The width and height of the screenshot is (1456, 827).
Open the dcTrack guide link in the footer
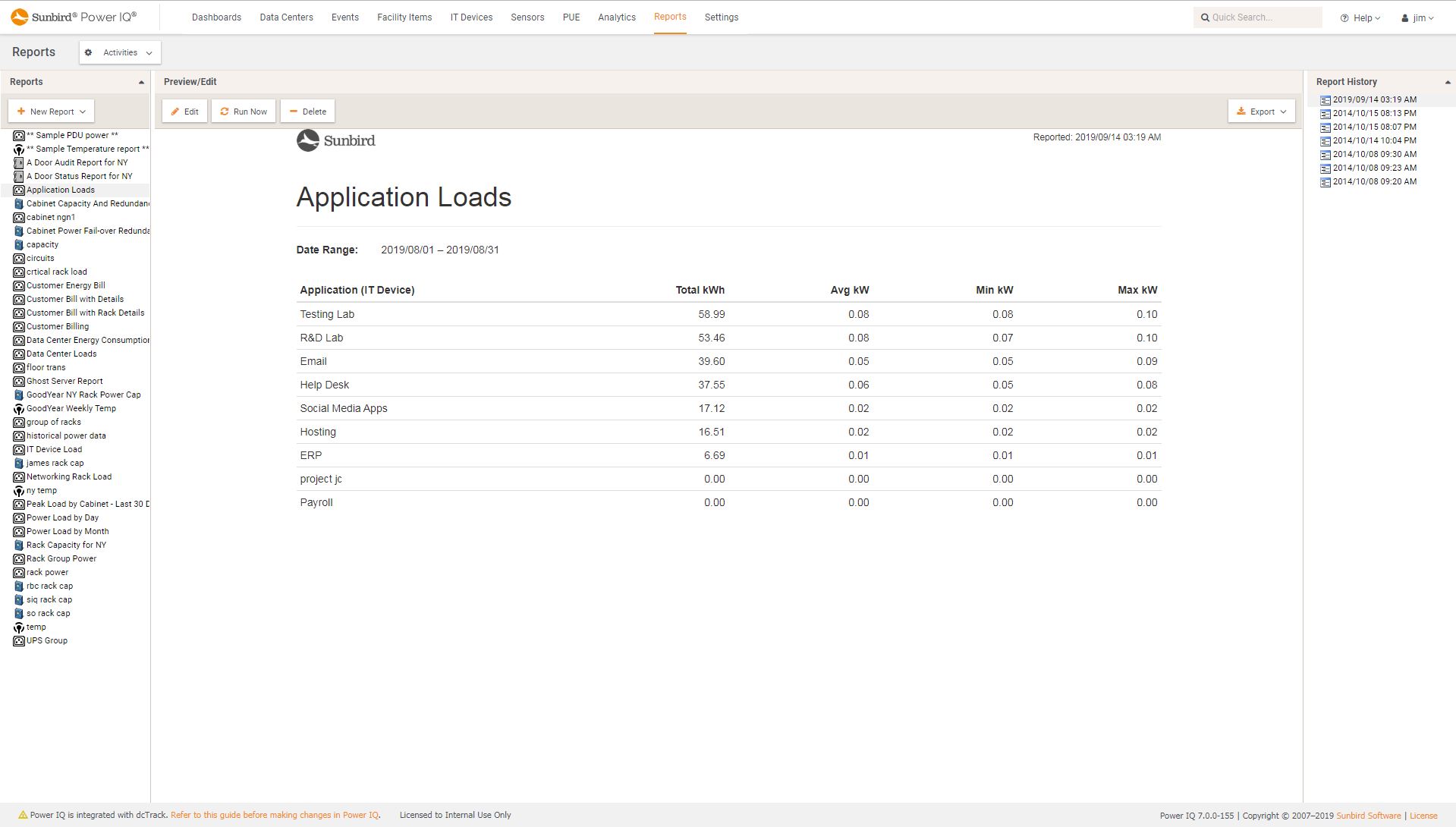[x=275, y=814]
